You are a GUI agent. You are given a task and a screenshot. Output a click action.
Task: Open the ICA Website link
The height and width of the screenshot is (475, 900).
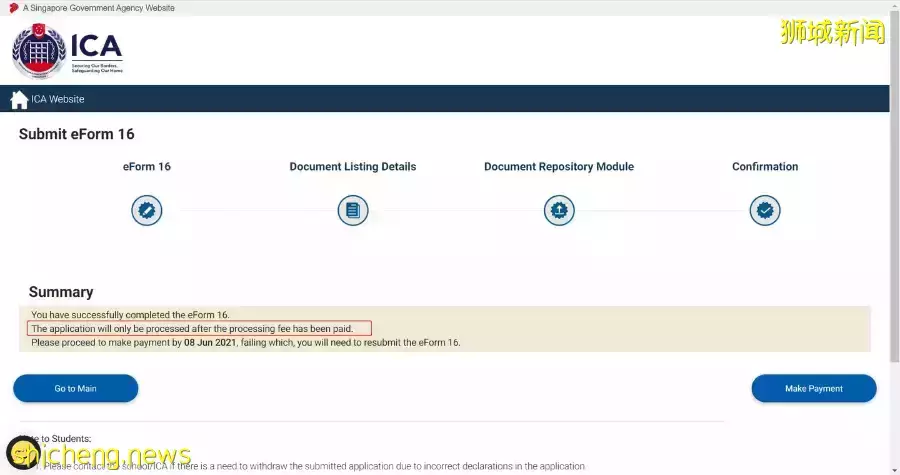(58, 99)
